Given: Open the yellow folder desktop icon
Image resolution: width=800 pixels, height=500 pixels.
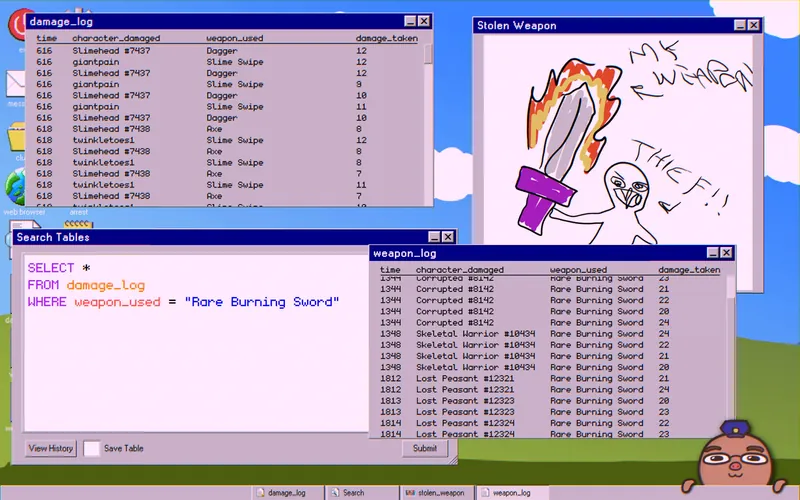Looking at the screenshot, I should coord(16,136).
